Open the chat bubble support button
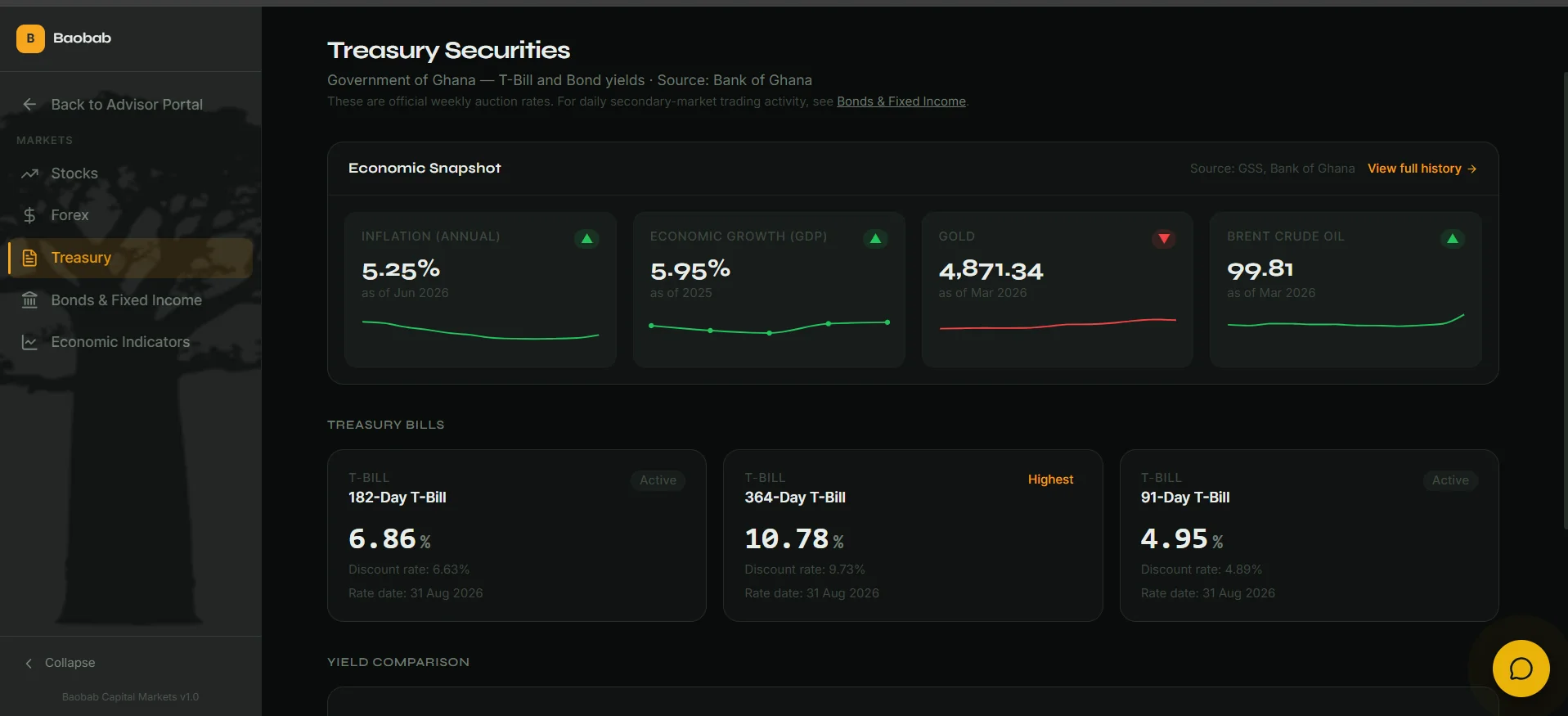Screen dimensions: 1568x716 point(1521,669)
